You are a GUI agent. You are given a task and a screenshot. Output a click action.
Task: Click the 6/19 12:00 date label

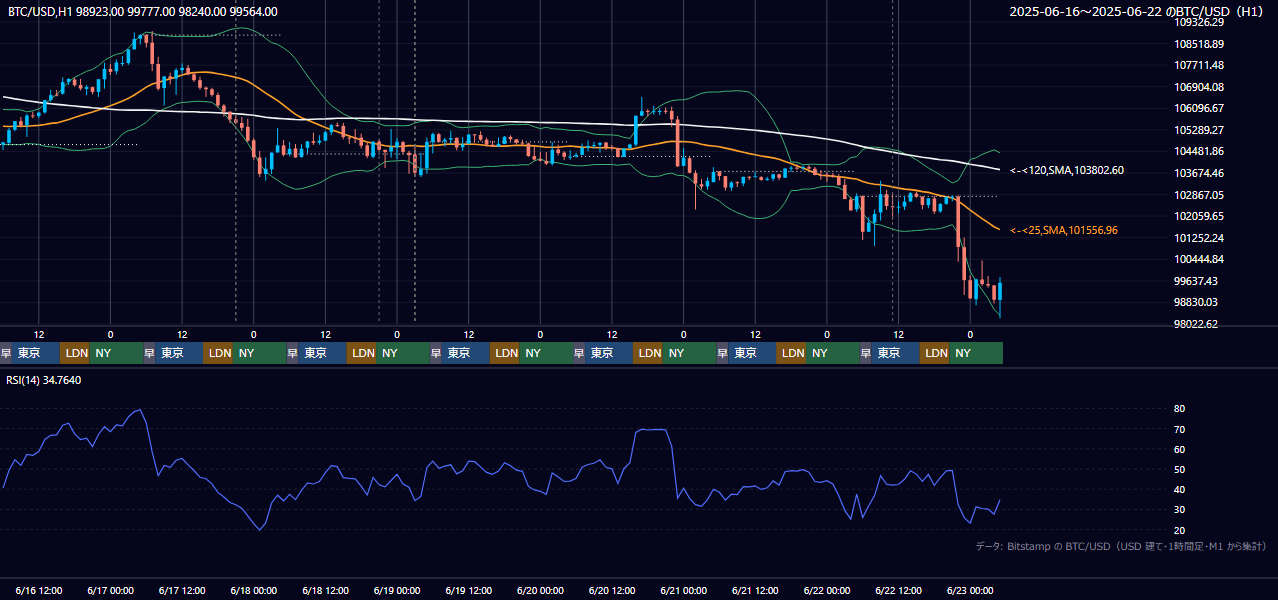(x=469, y=590)
